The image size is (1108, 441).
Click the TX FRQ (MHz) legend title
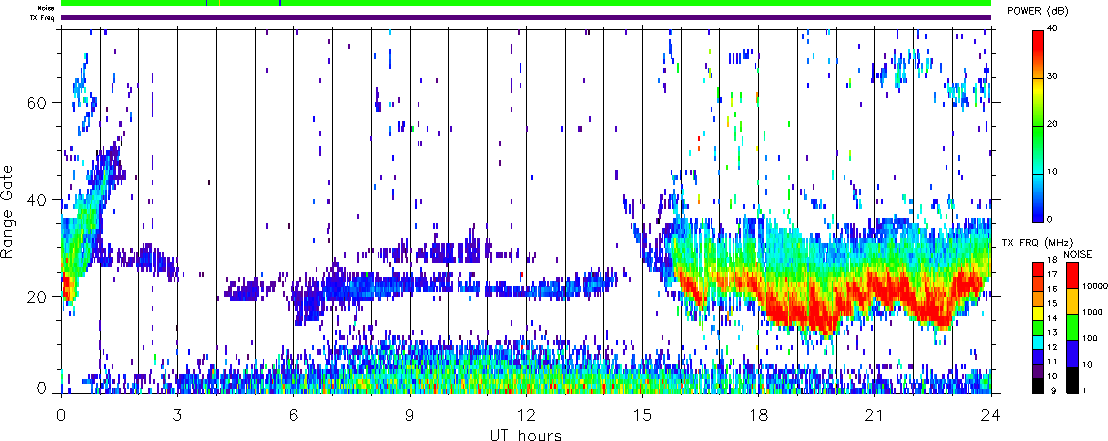(x=1037, y=243)
